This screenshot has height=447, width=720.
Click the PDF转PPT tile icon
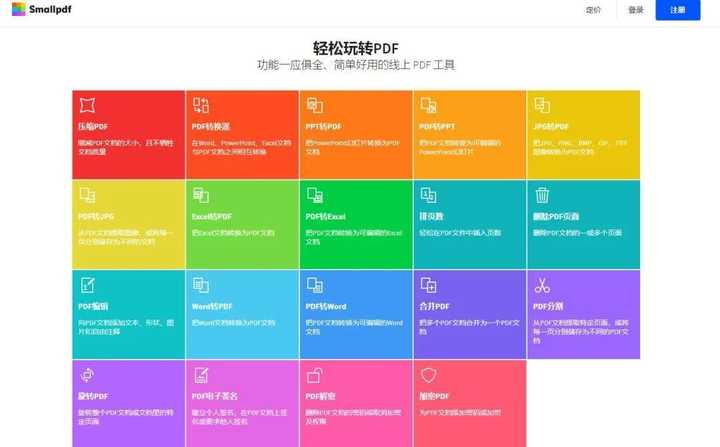click(x=428, y=105)
